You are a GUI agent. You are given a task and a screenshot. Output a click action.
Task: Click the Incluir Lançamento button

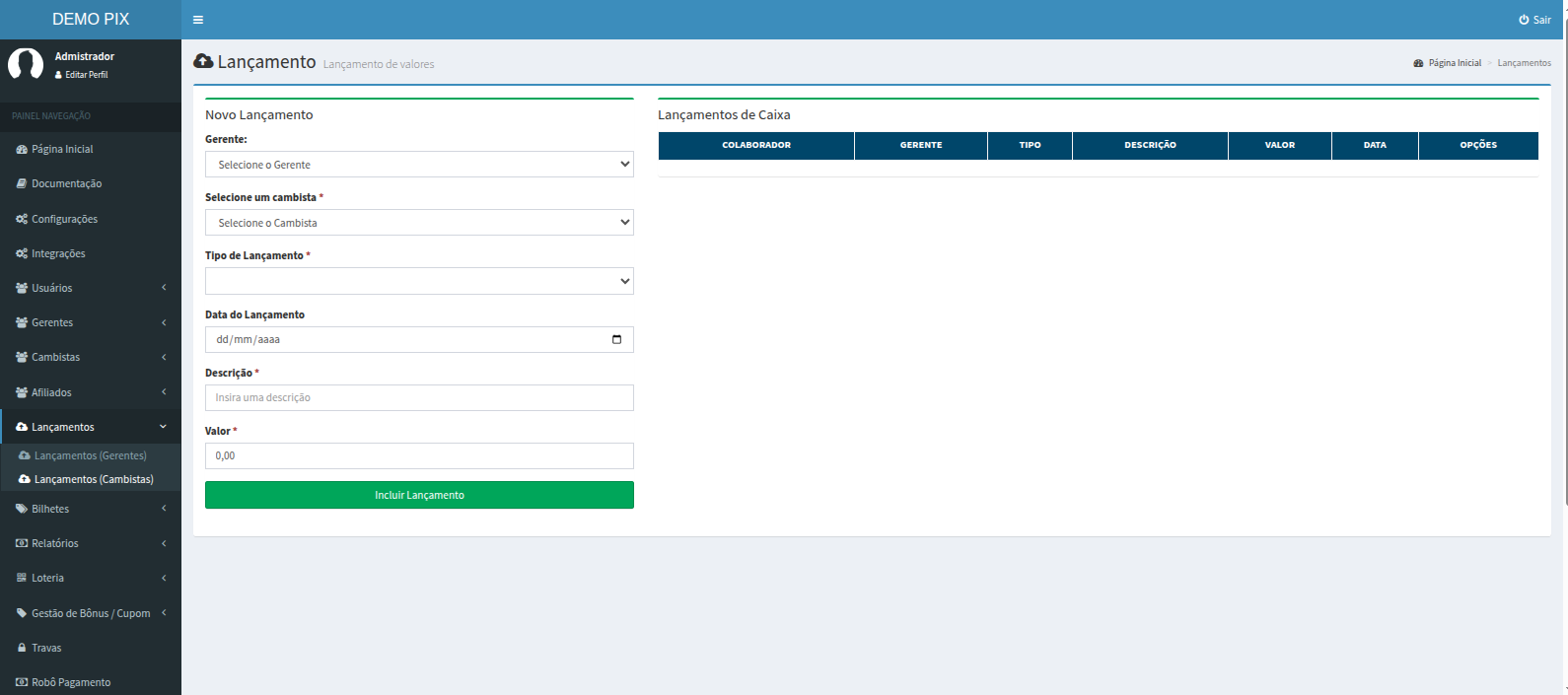pos(419,495)
